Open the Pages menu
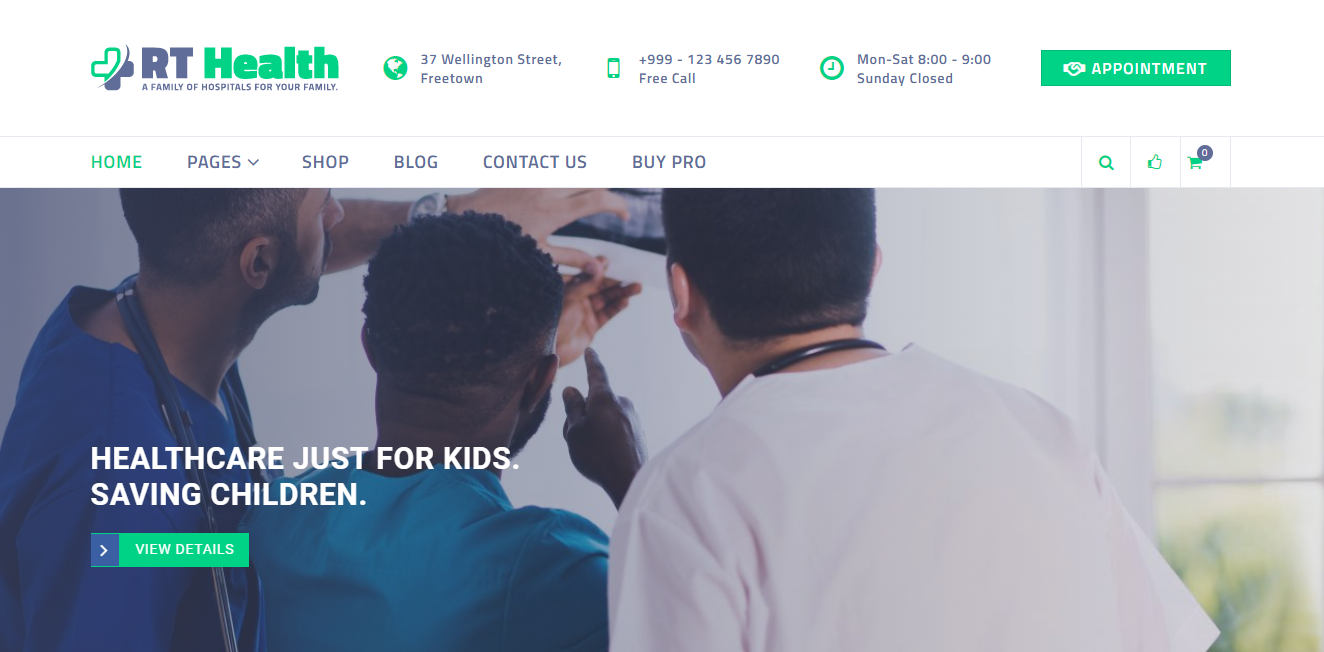 (223, 162)
